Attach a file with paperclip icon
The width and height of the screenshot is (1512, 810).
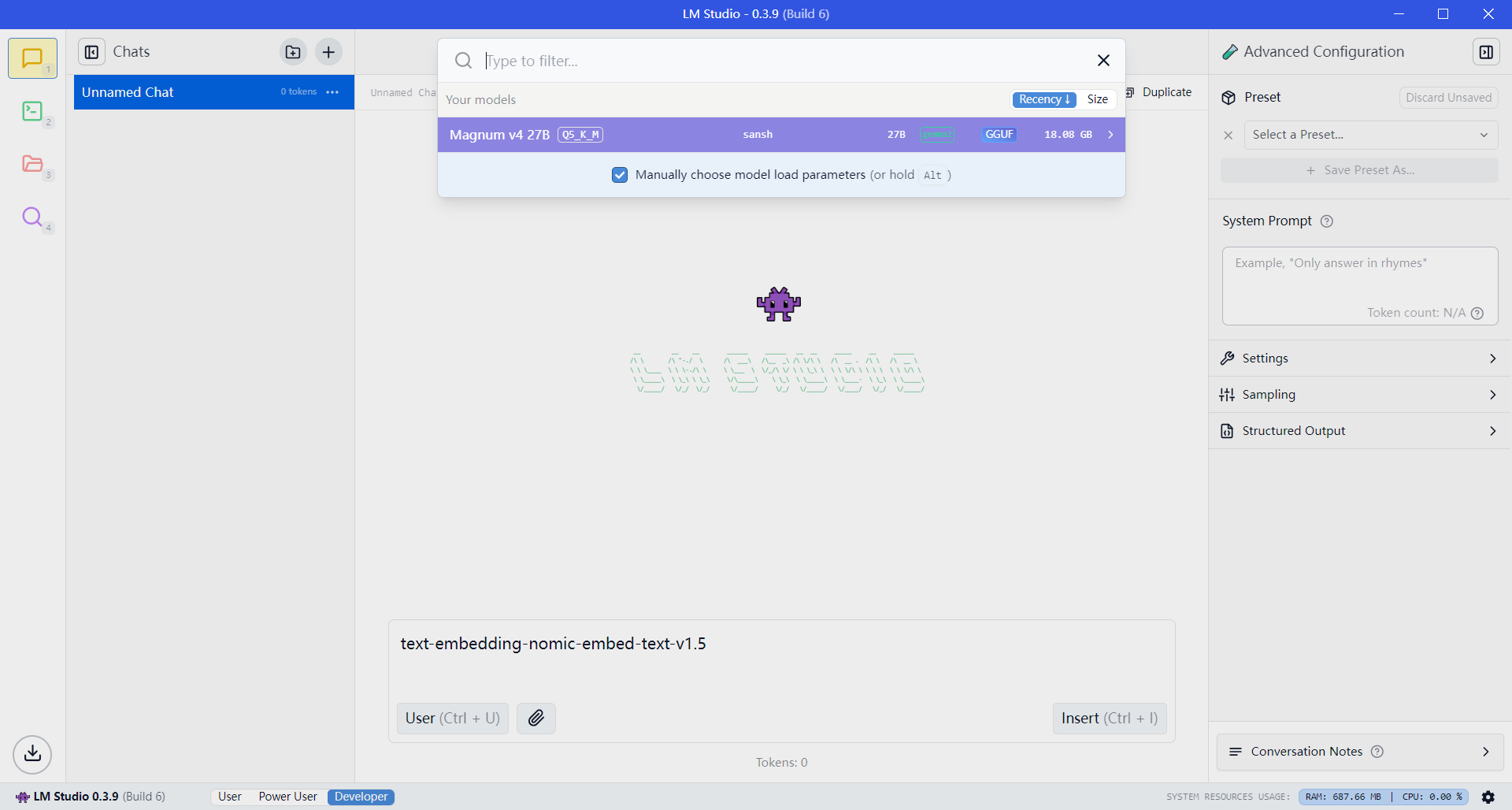click(536, 718)
